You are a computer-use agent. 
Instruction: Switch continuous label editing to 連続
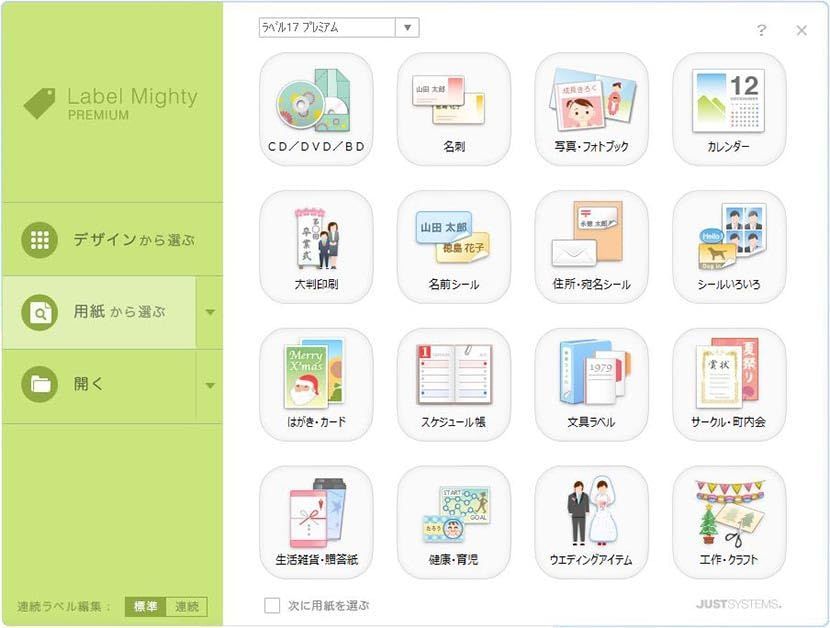click(x=187, y=606)
